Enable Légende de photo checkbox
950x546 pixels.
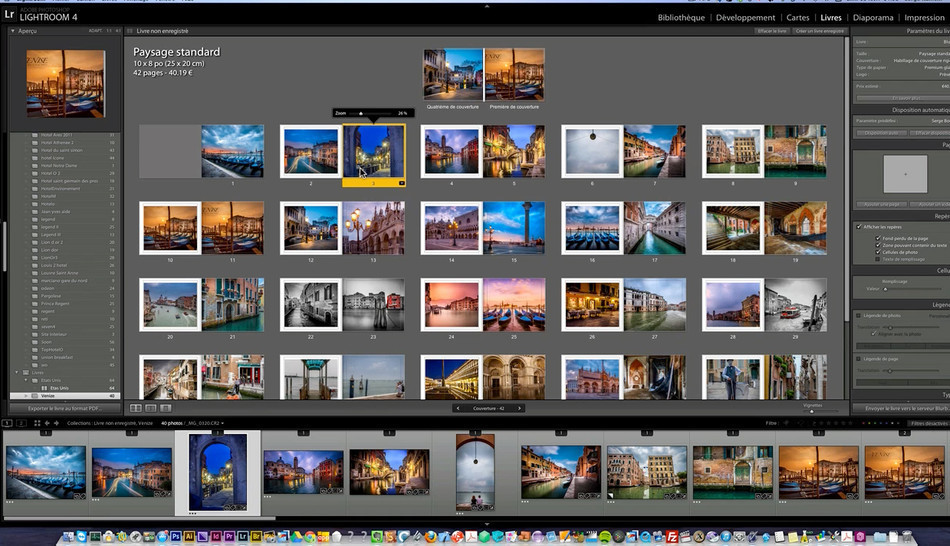click(x=859, y=316)
